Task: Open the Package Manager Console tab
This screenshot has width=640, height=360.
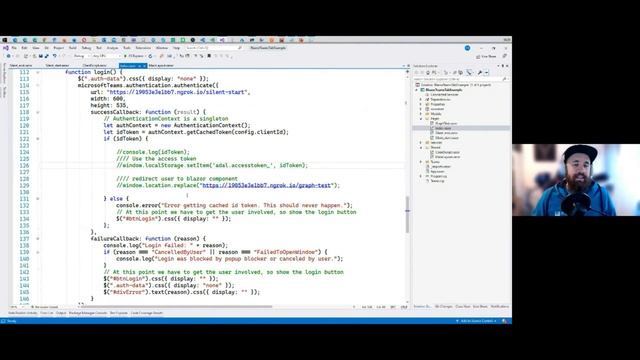Action: [x=88, y=313]
